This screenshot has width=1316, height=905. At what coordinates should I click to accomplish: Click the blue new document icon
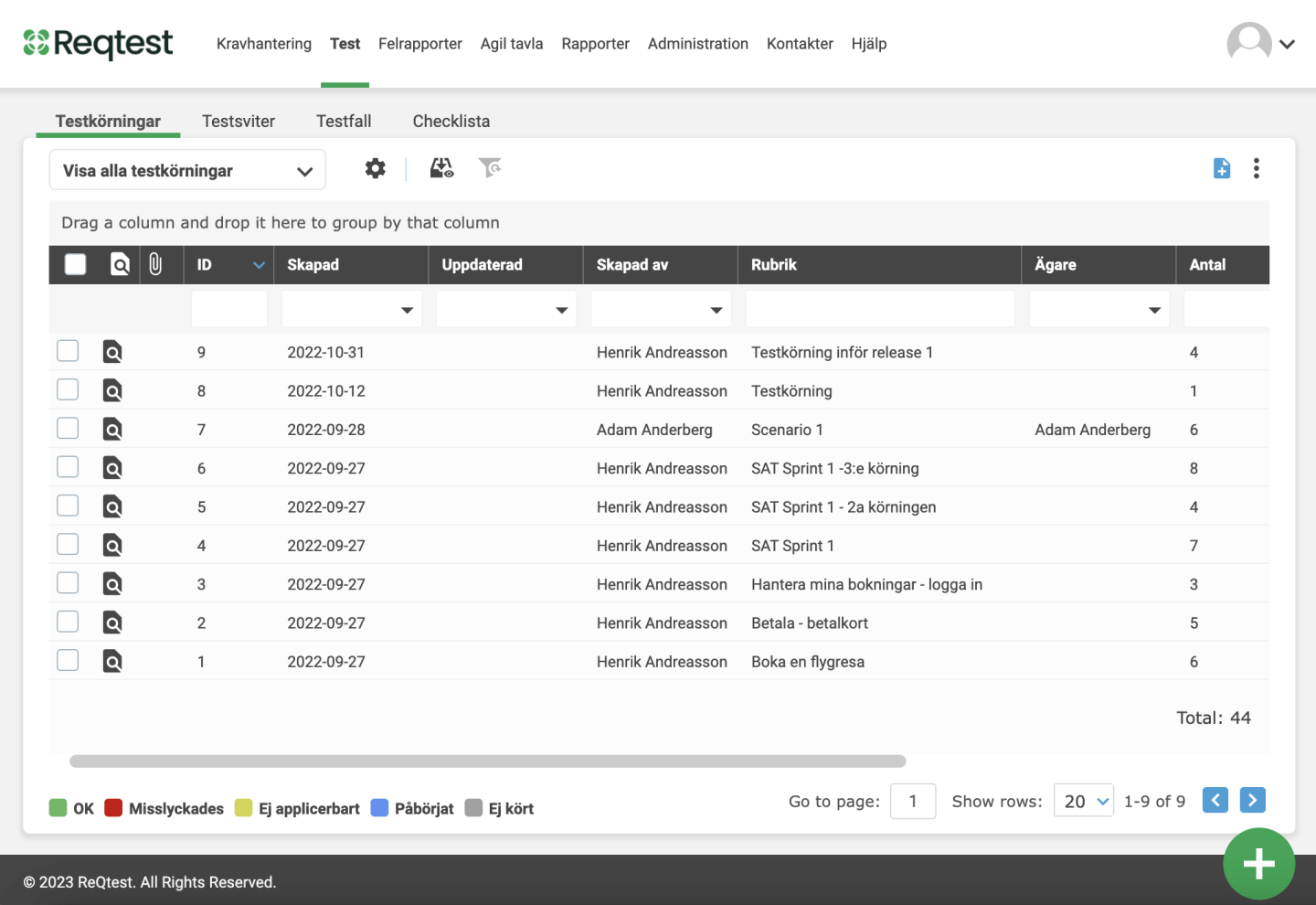click(1221, 168)
